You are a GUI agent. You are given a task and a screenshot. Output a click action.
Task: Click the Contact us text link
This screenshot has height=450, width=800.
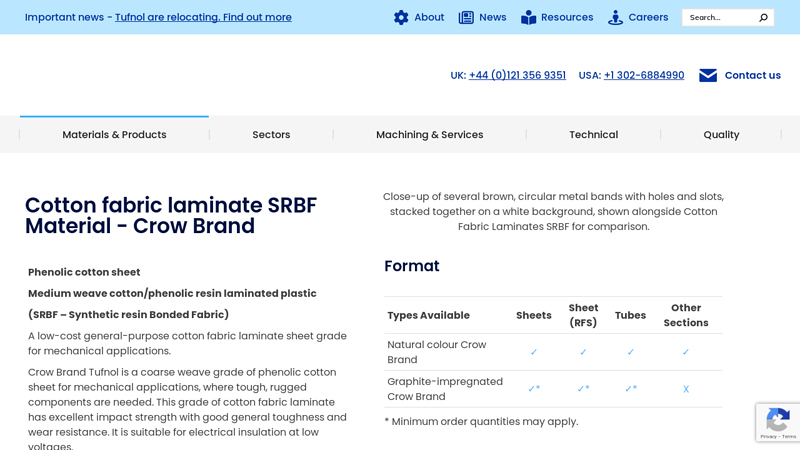coord(753,76)
